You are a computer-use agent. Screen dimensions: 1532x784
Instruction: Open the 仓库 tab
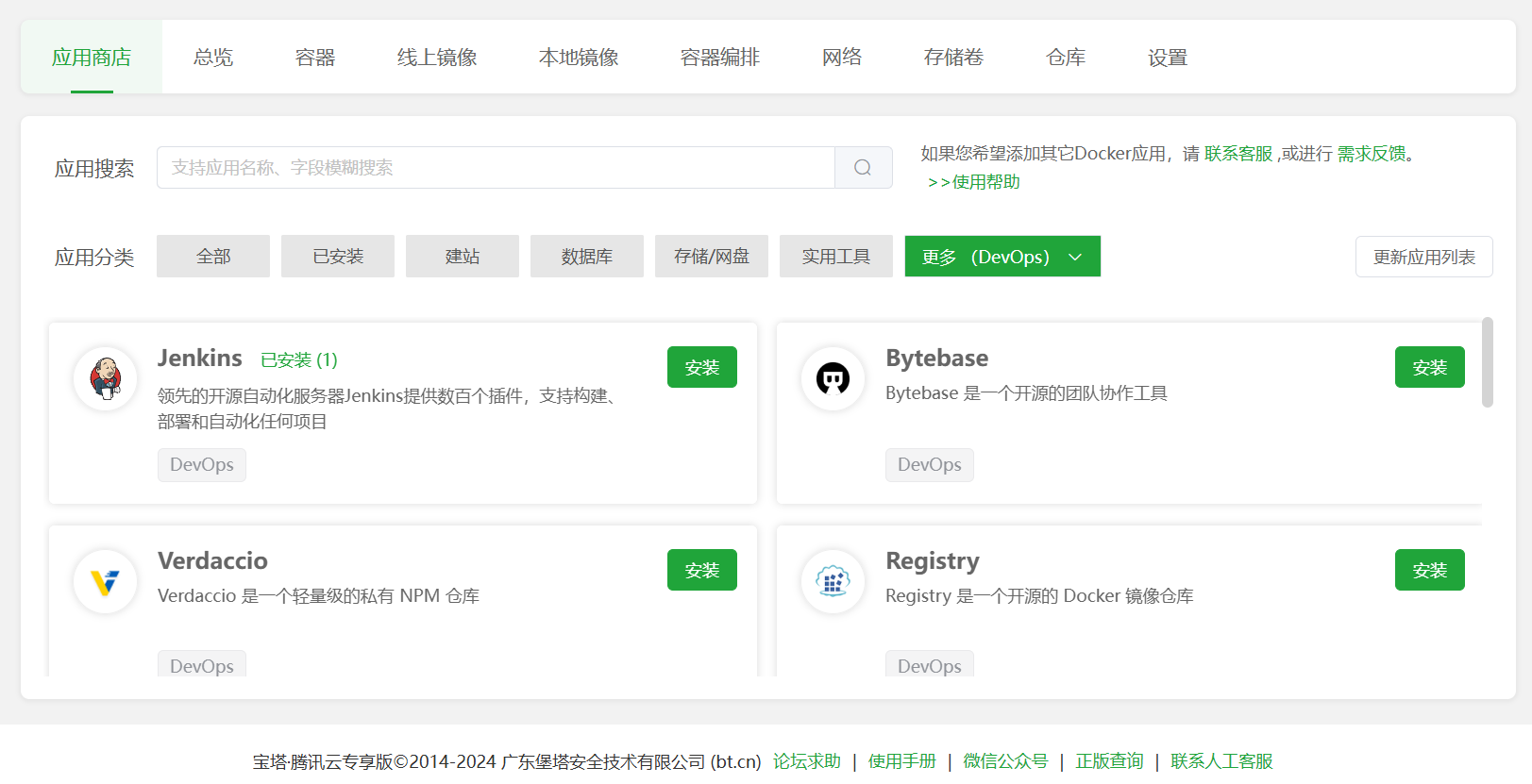click(x=1066, y=58)
